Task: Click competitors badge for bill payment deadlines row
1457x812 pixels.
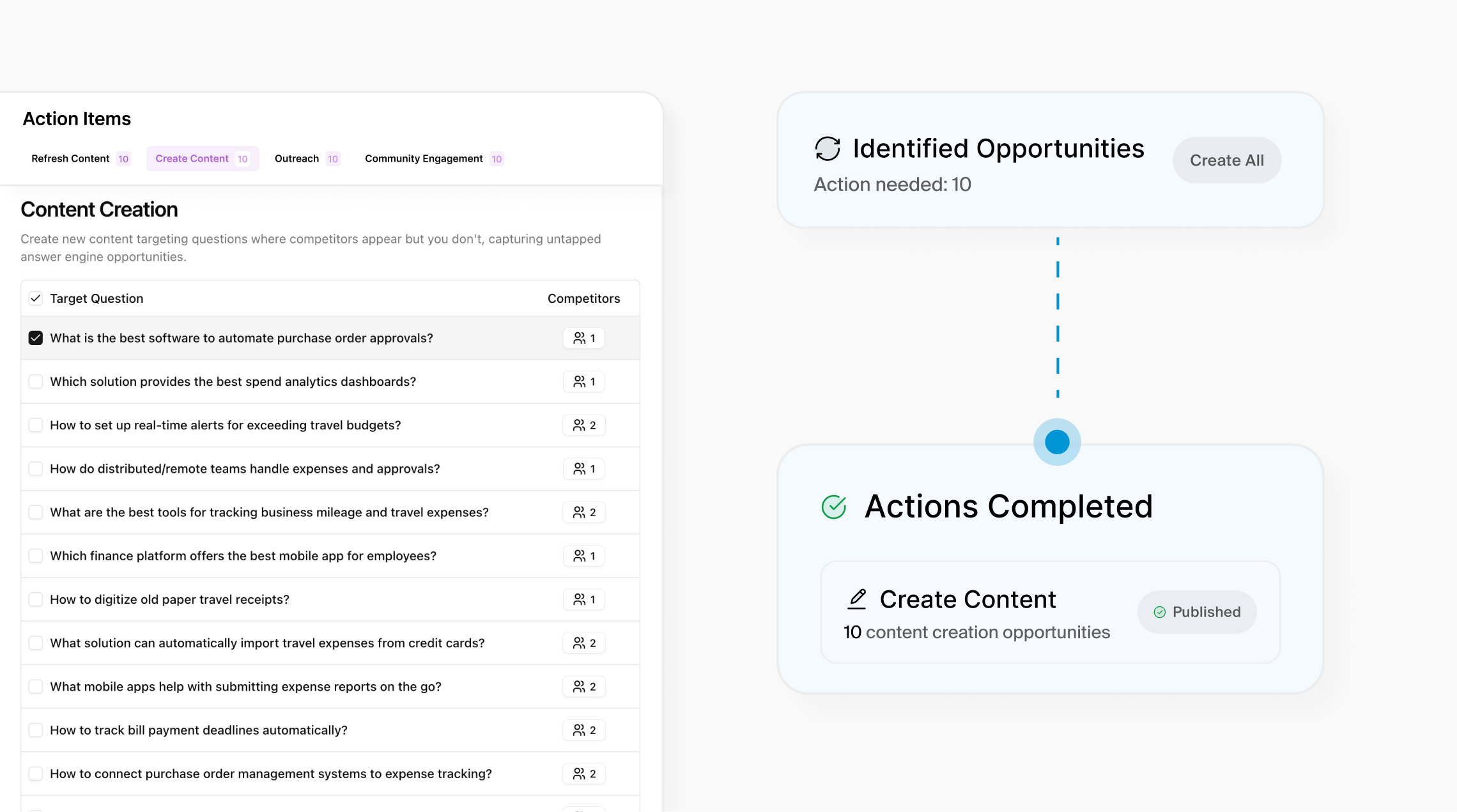Action: pyautogui.click(x=584, y=730)
